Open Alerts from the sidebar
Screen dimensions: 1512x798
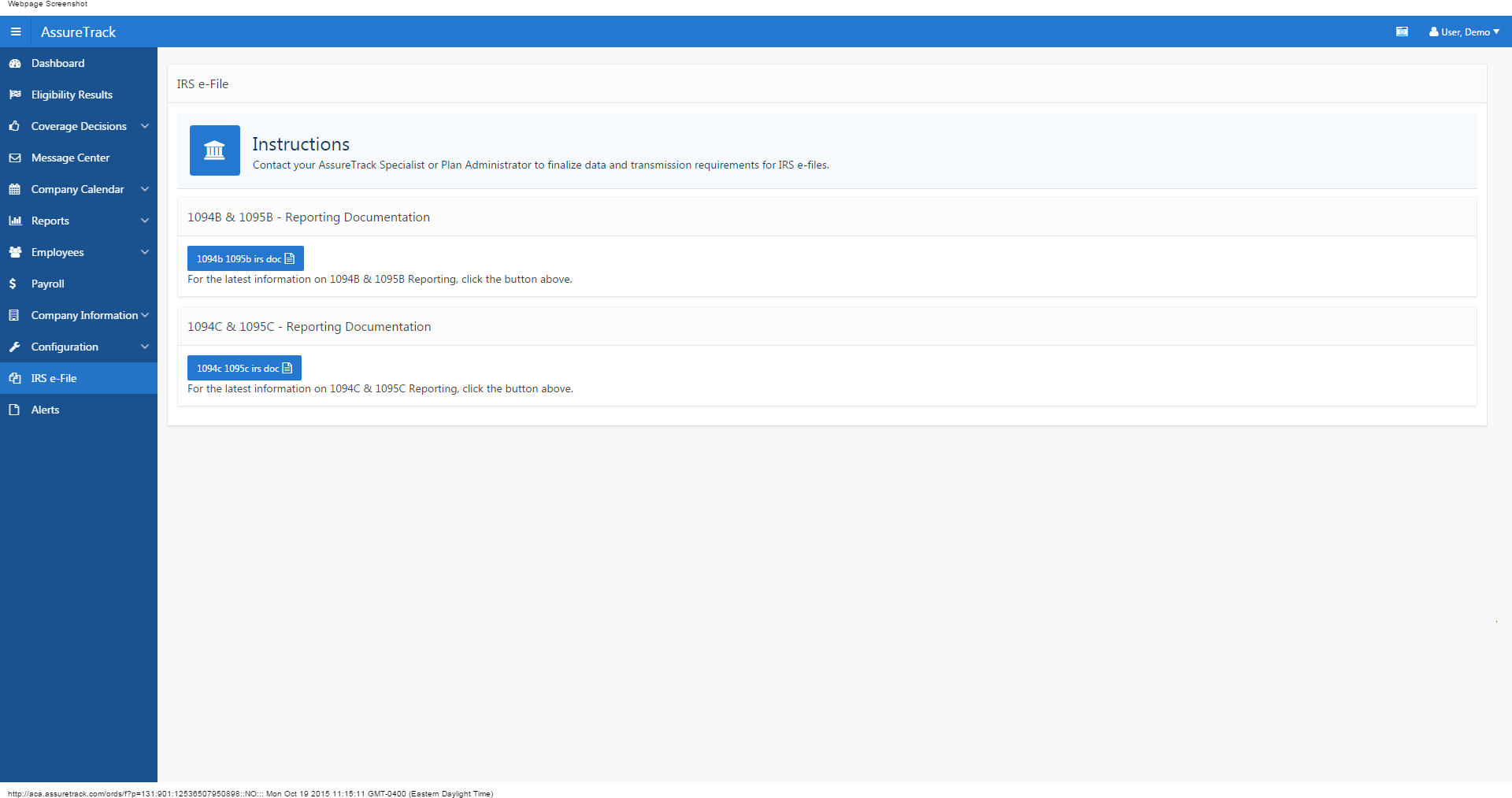[x=79, y=410]
